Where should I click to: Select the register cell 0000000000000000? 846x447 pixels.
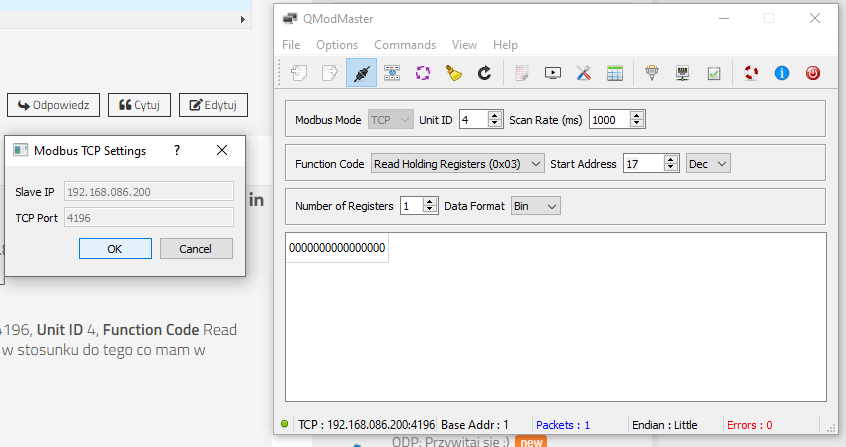pyautogui.click(x=337, y=248)
